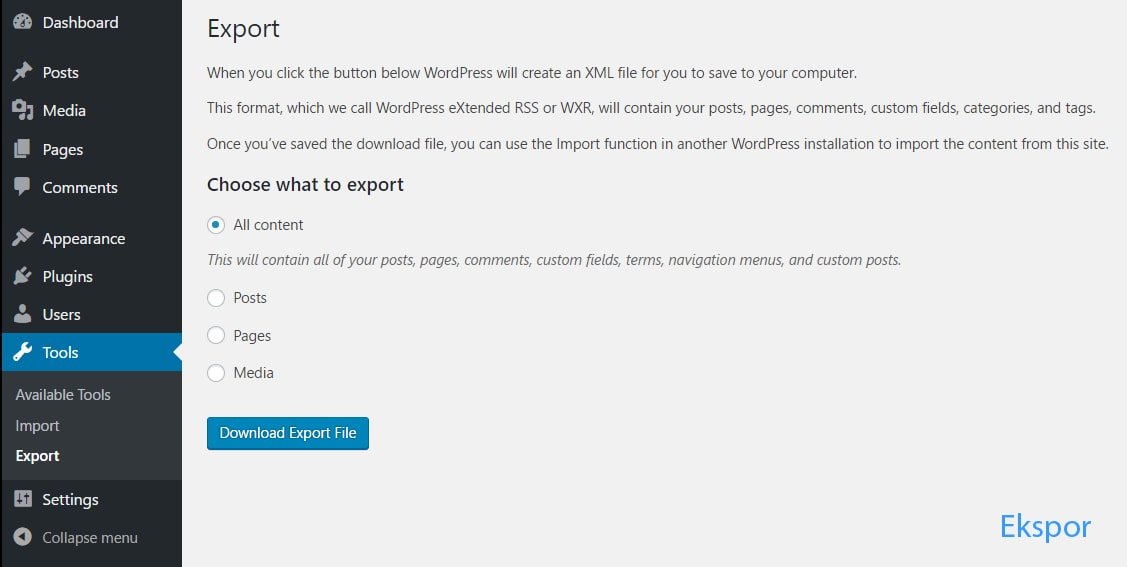The image size is (1127, 567).
Task: Open the Posts sidebar menu
Action: click(x=91, y=72)
